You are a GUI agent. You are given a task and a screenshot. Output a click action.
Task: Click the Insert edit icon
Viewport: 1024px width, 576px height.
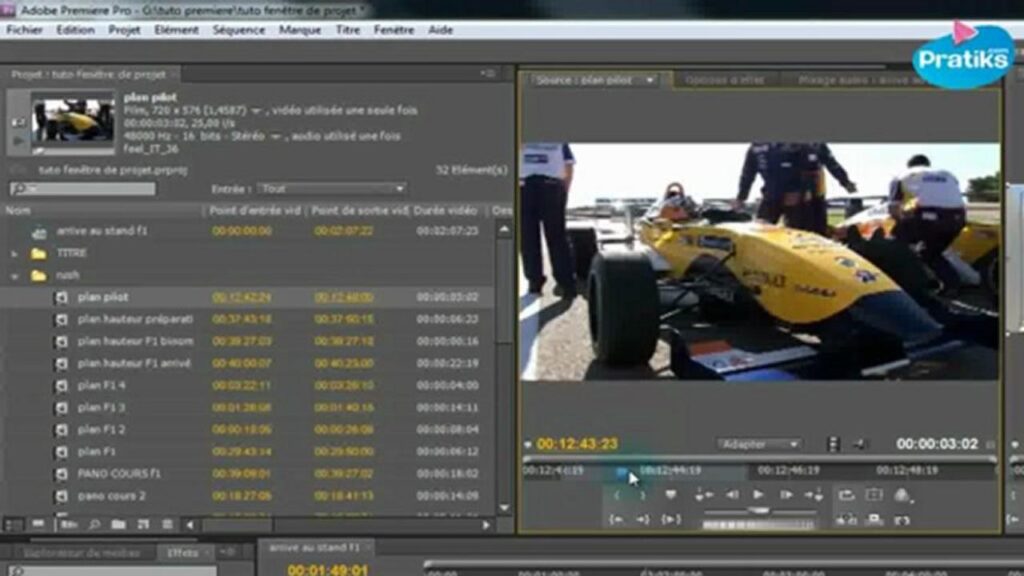846,520
